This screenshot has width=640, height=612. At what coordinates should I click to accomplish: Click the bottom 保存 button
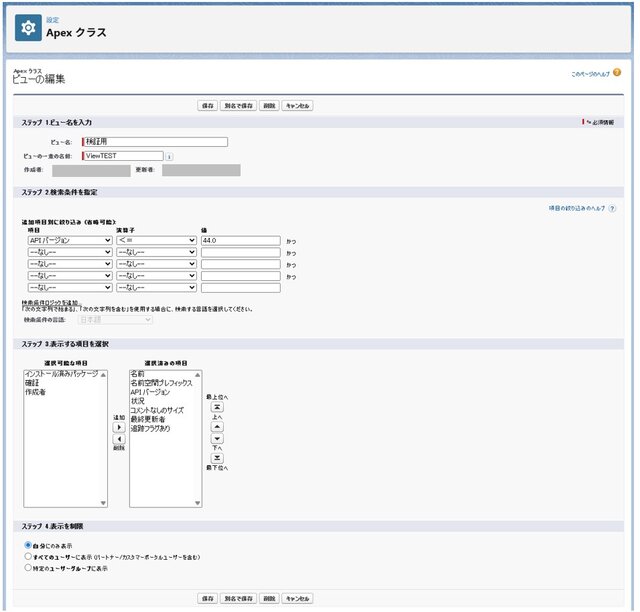208,599
